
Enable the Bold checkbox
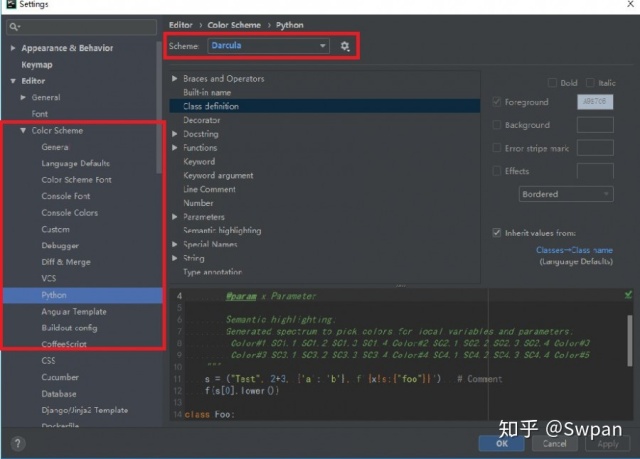[552, 83]
